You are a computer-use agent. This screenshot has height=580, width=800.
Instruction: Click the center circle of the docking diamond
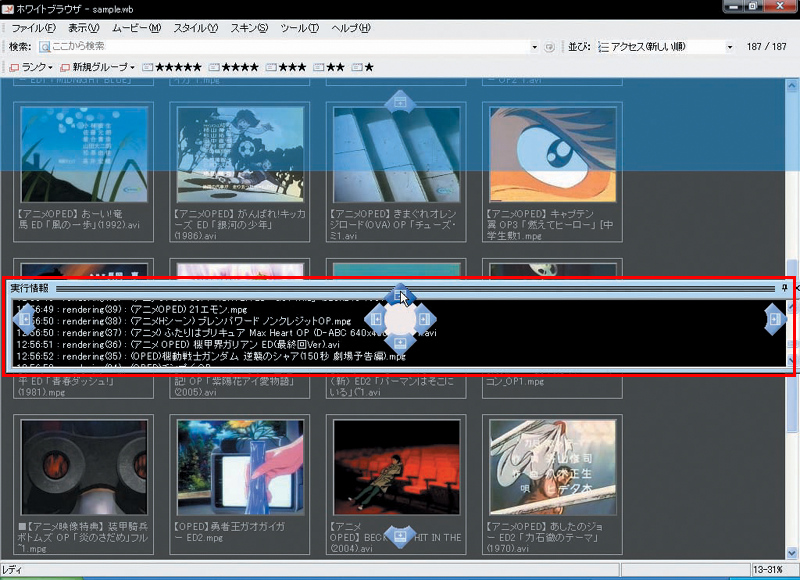(400, 319)
